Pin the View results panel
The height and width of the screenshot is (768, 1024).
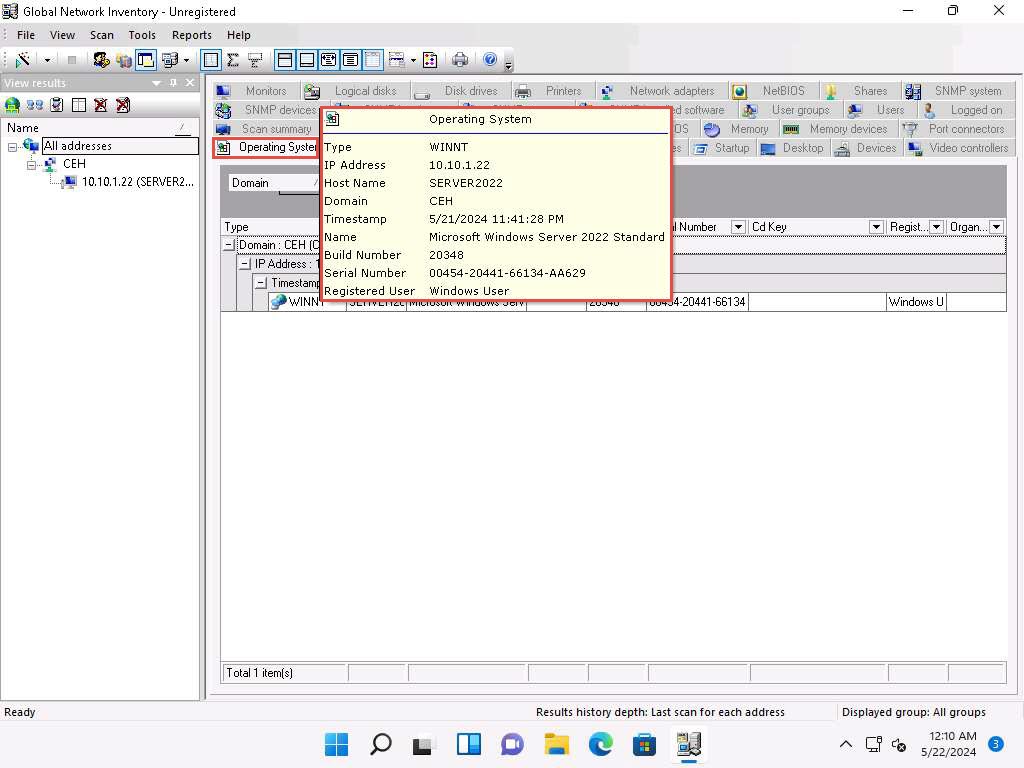coord(173,83)
